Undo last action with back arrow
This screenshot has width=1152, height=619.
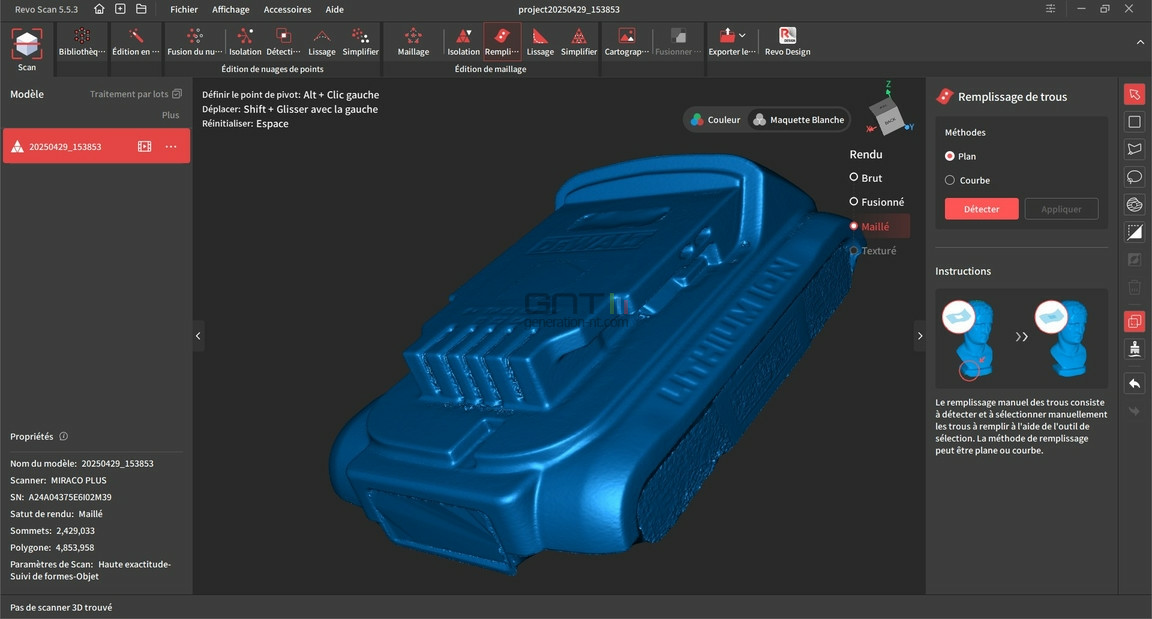point(1134,383)
